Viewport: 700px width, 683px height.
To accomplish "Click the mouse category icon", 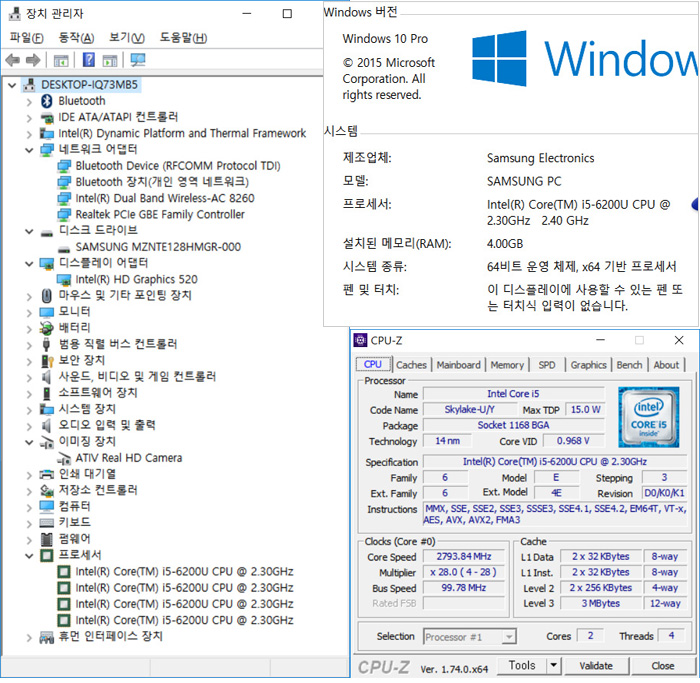I will tap(46, 296).
